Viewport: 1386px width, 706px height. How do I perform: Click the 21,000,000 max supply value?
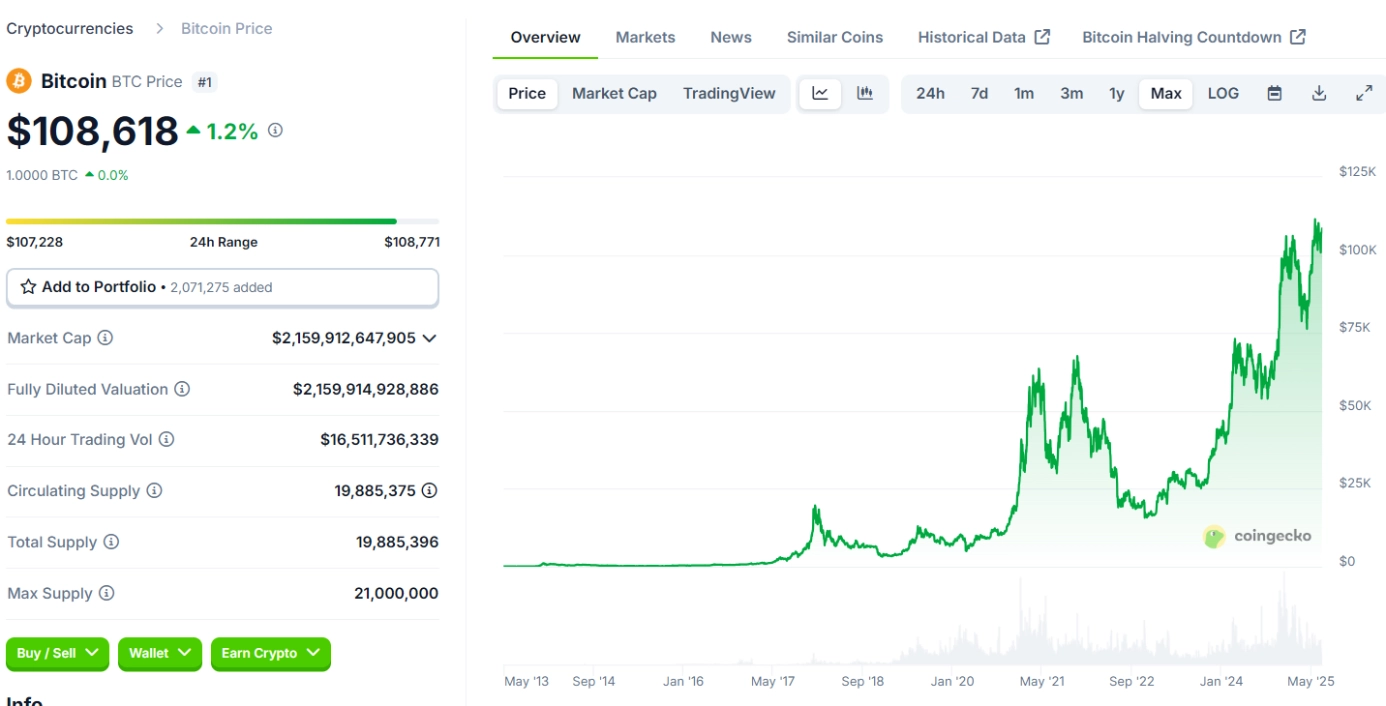396,593
